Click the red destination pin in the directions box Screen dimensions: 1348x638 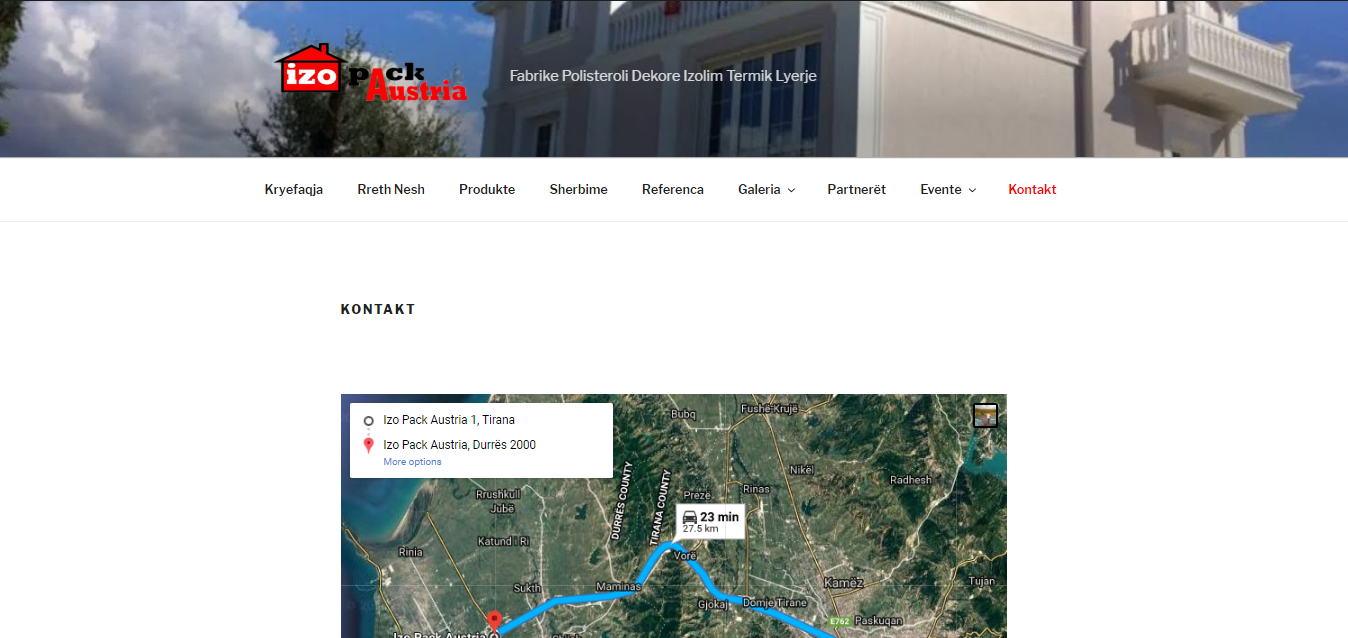tap(368, 445)
